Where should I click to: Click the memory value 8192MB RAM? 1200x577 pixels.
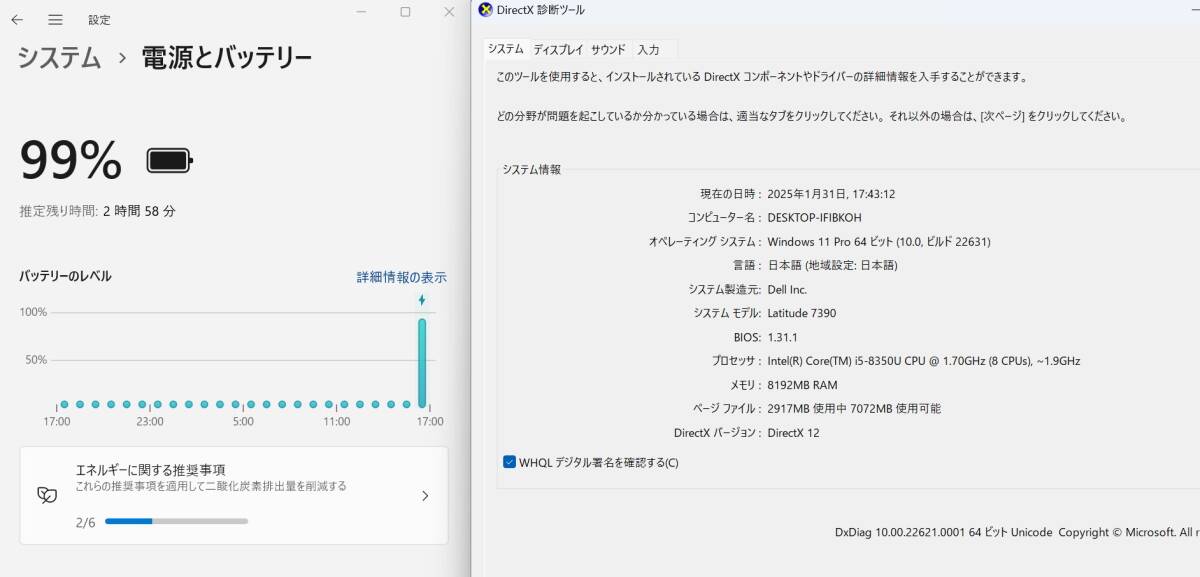pyautogui.click(x=803, y=385)
